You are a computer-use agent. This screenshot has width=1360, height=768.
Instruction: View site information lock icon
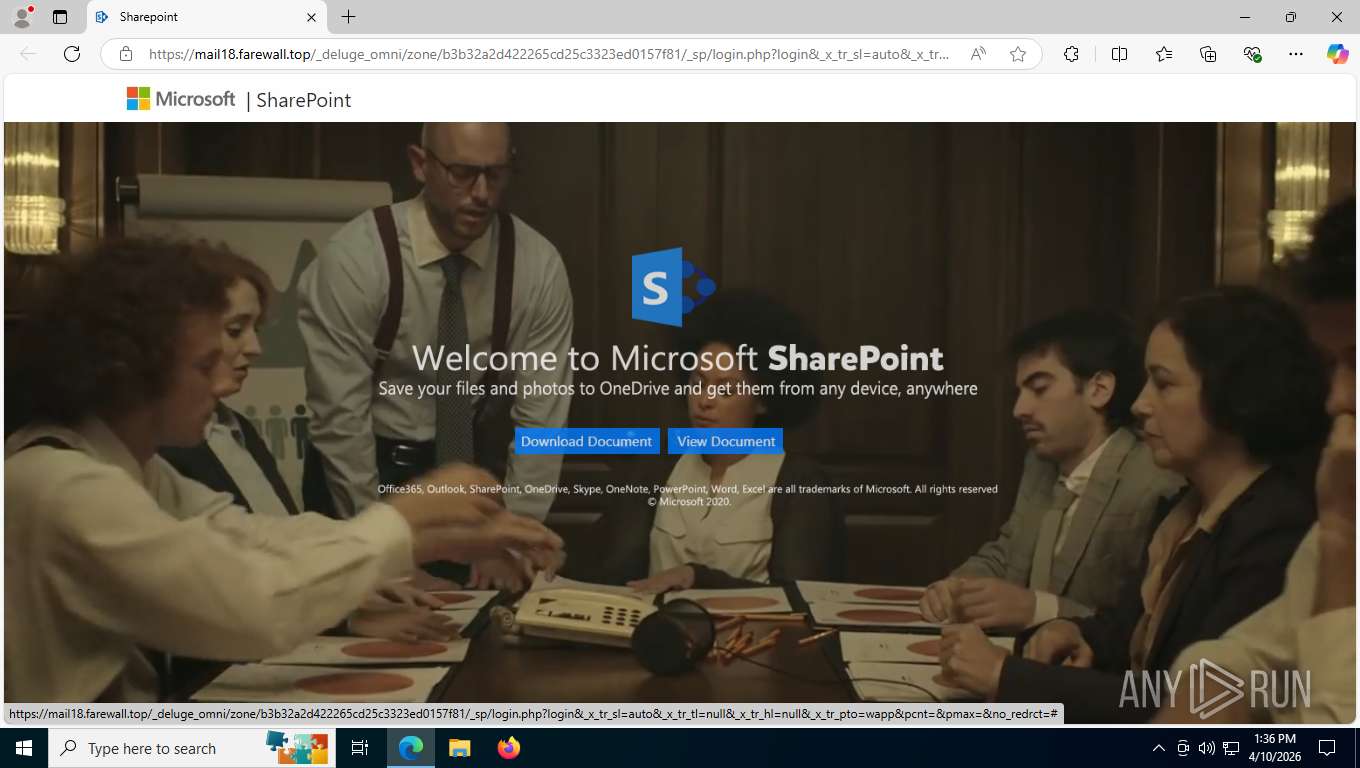point(125,54)
